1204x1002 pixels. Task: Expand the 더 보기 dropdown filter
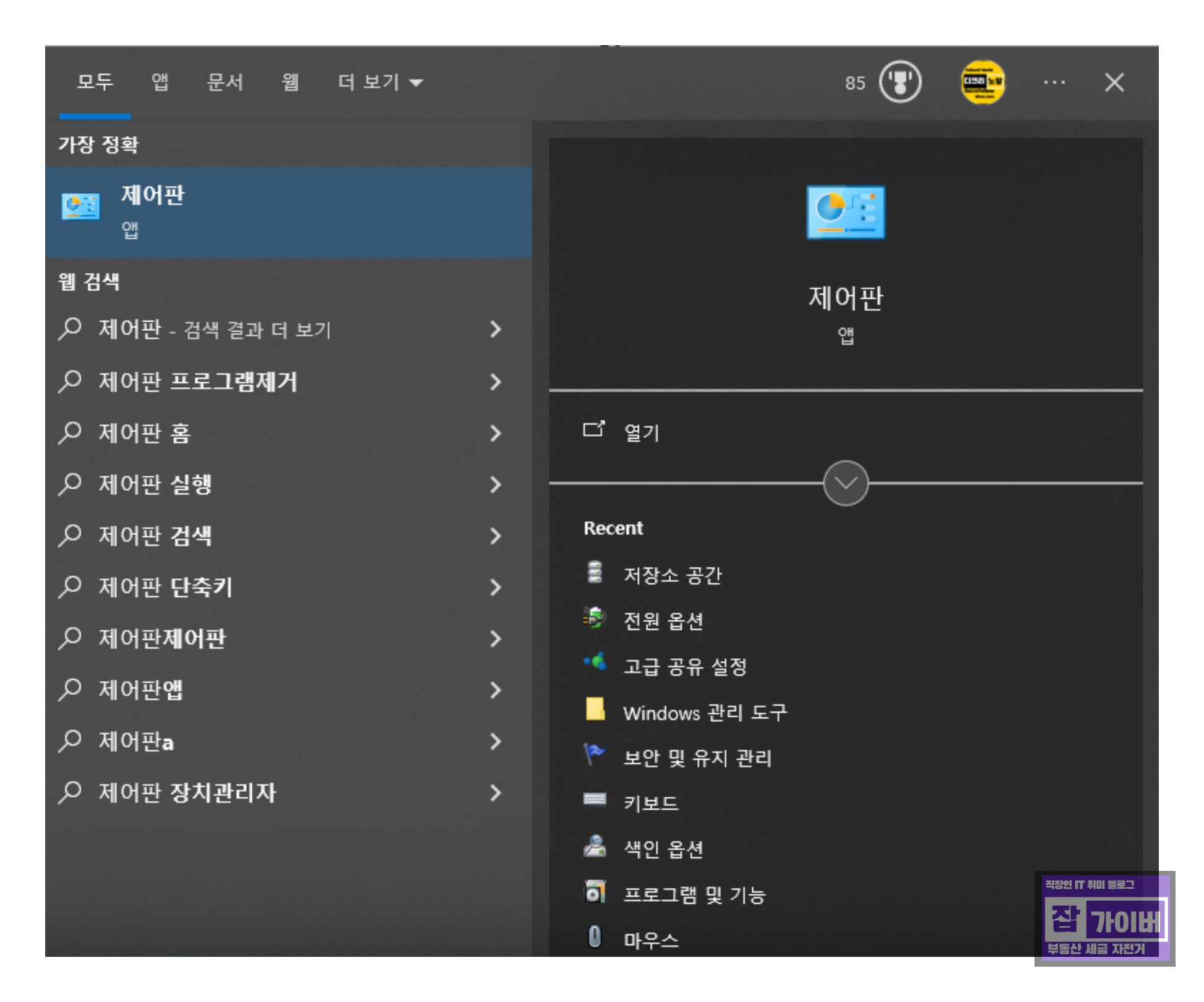[x=379, y=82]
